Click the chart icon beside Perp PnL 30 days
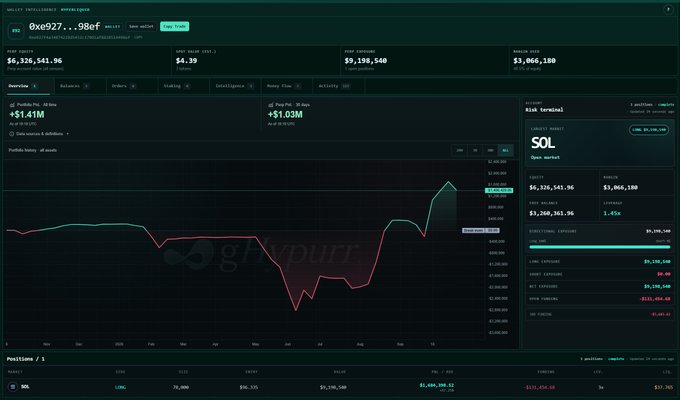 (x=271, y=105)
